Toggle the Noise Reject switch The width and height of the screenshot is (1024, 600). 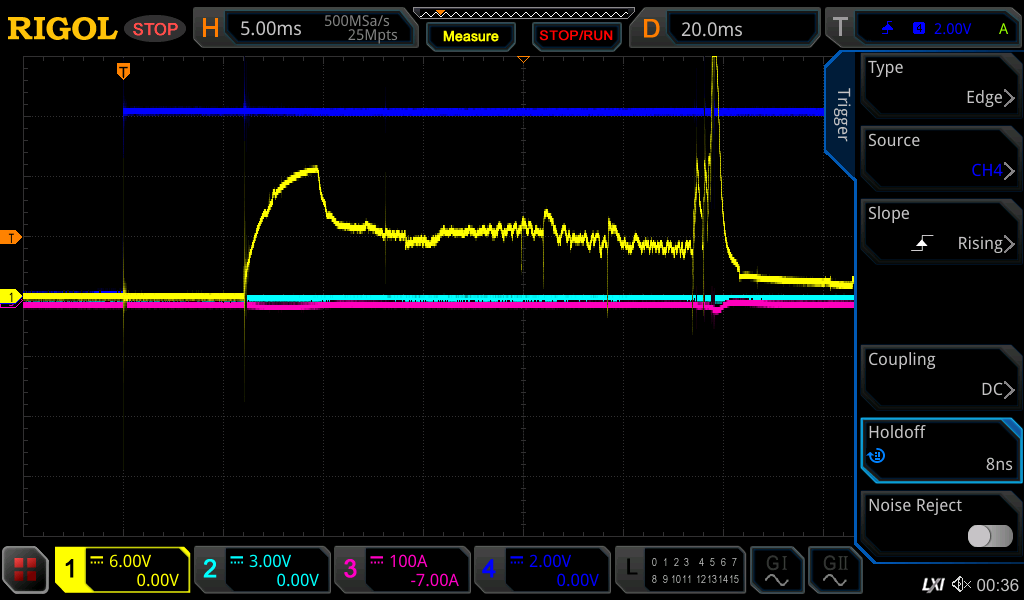[x=989, y=536]
